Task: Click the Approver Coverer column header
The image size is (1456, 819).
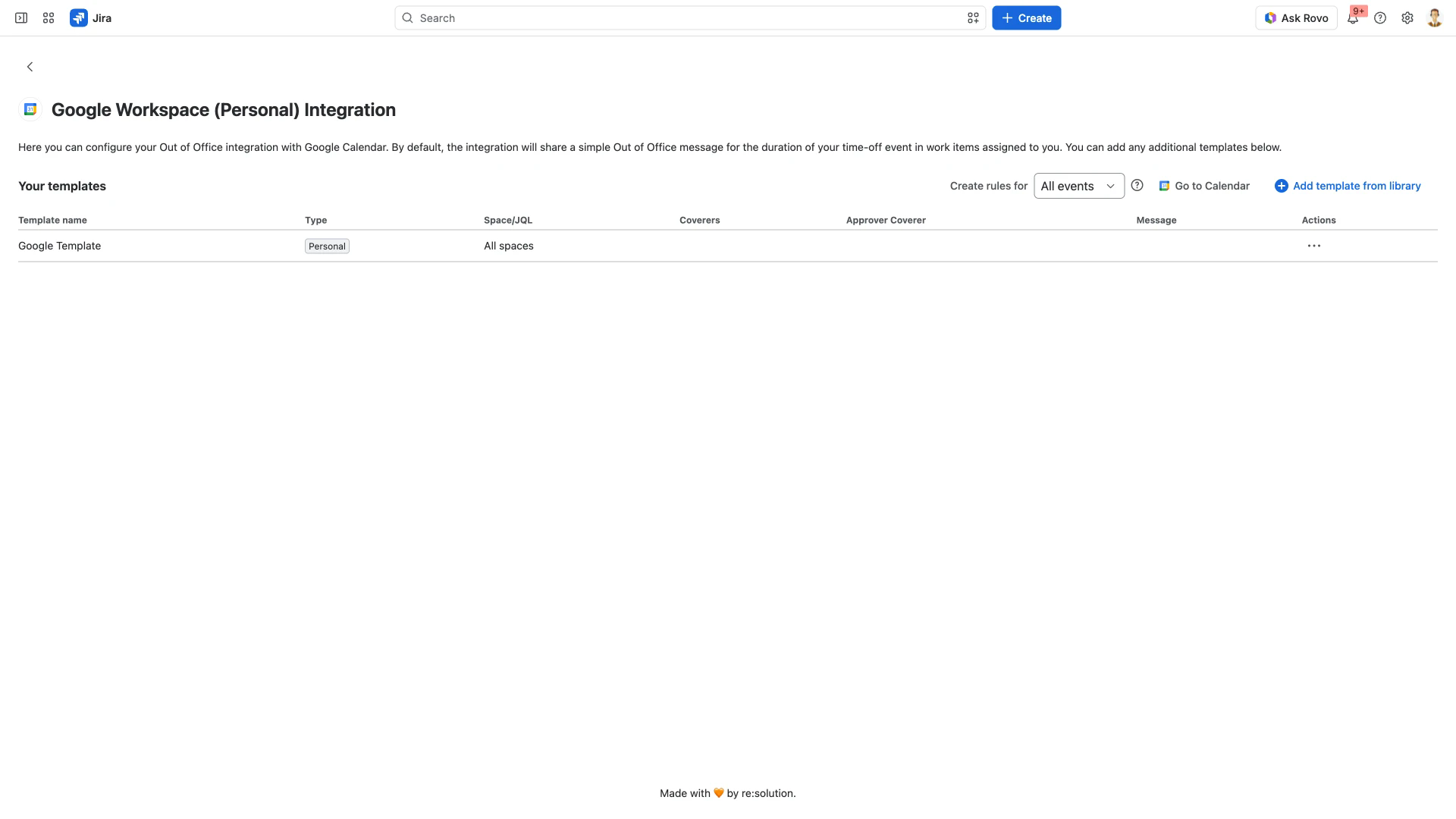Action: pos(886,220)
